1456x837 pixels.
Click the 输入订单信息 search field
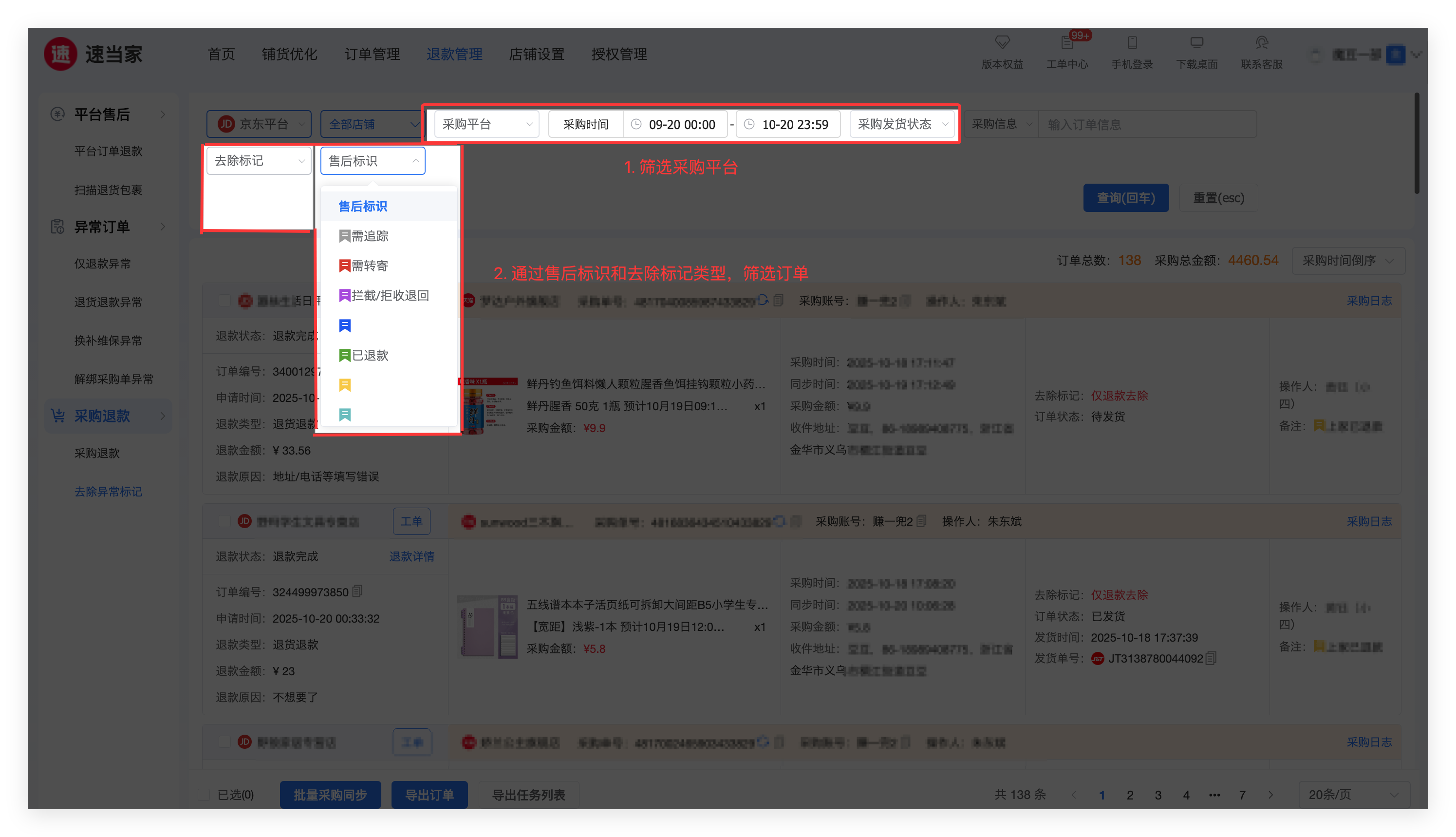1146,124
